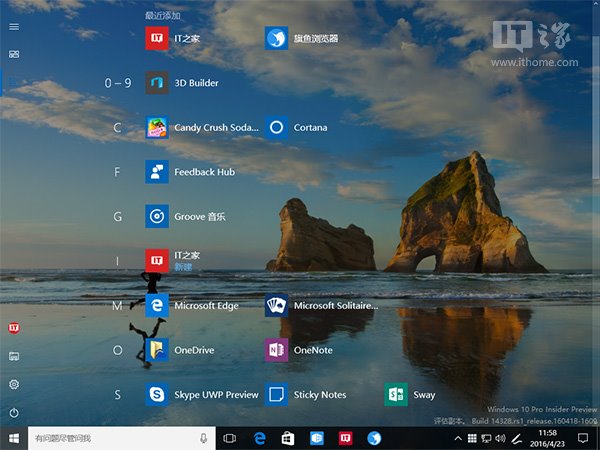Open Settings gear in left sidebar
Image resolution: width=600 pixels, height=450 pixels.
pyautogui.click(x=14, y=384)
